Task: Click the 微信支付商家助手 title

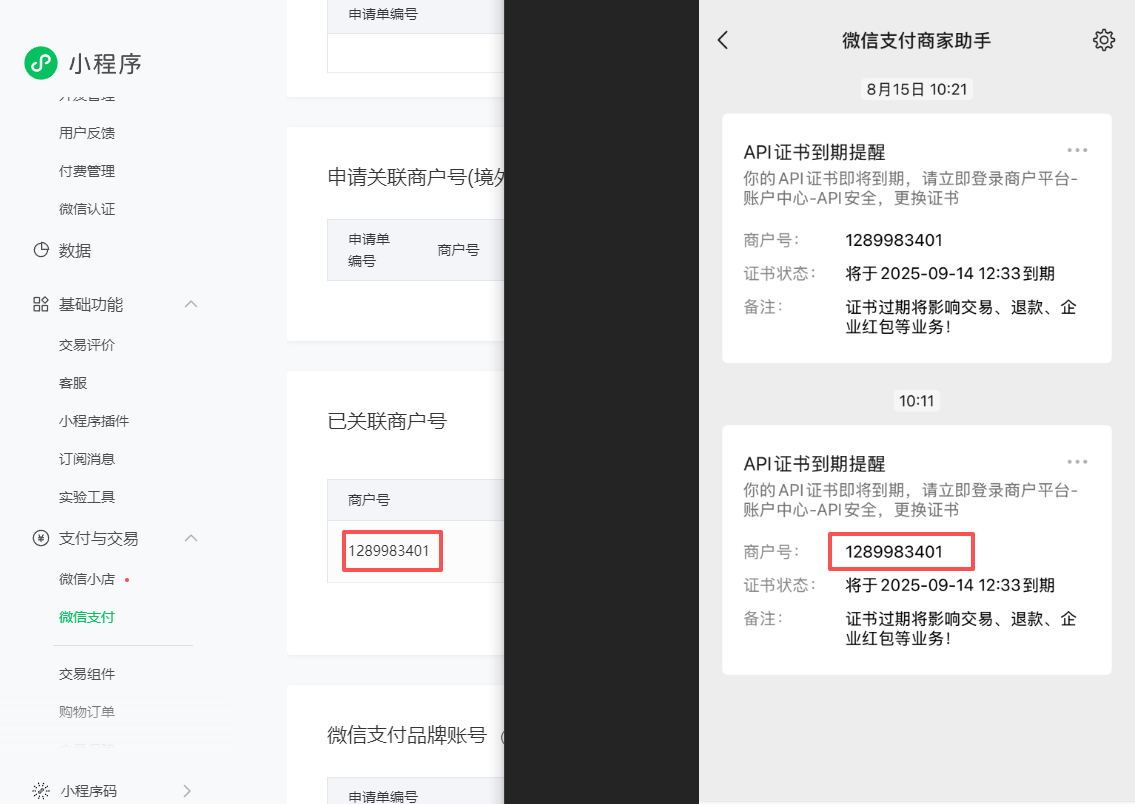Action: click(x=916, y=40)
